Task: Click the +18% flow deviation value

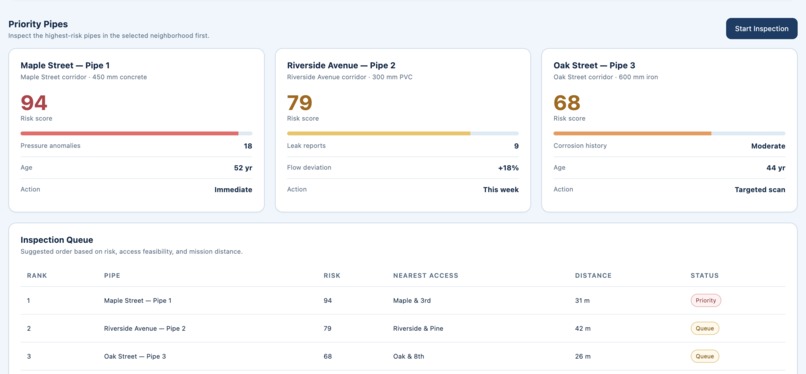Action: [508, 167]
